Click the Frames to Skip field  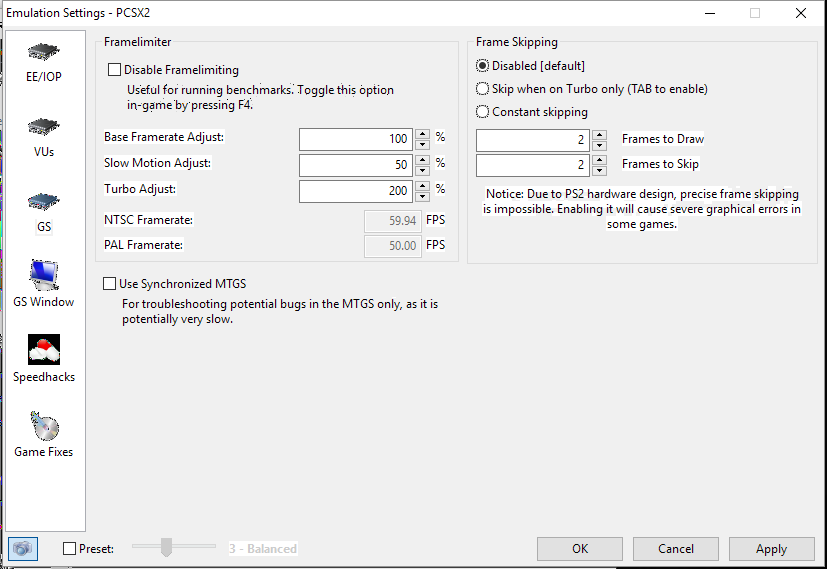click(x=533, y=166)
